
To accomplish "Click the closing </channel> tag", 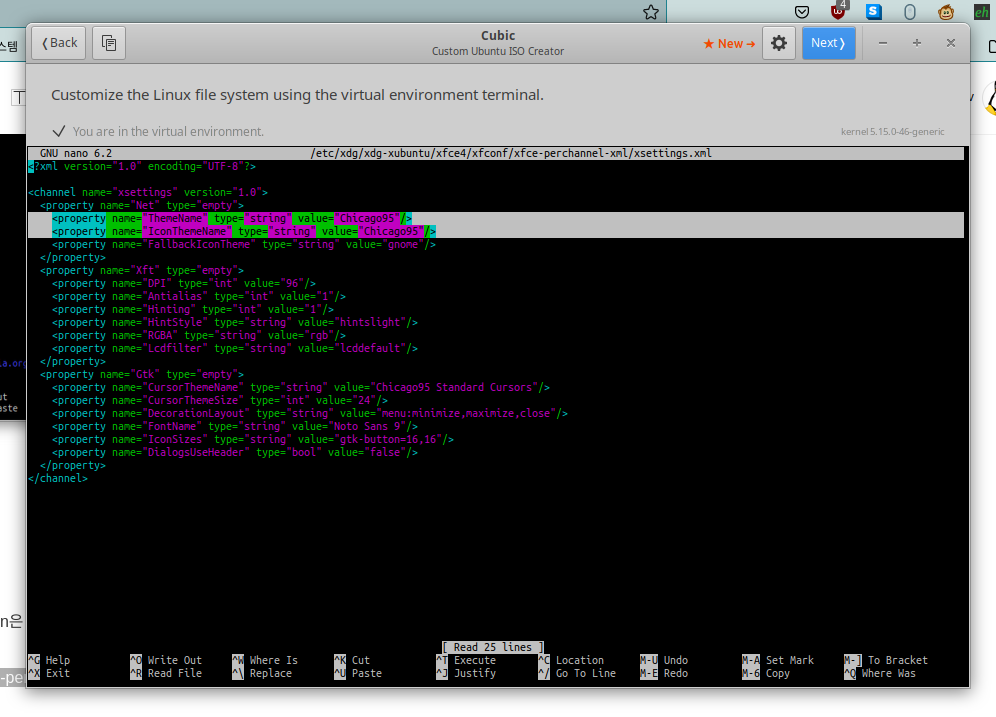I will (x=58, y=479).
